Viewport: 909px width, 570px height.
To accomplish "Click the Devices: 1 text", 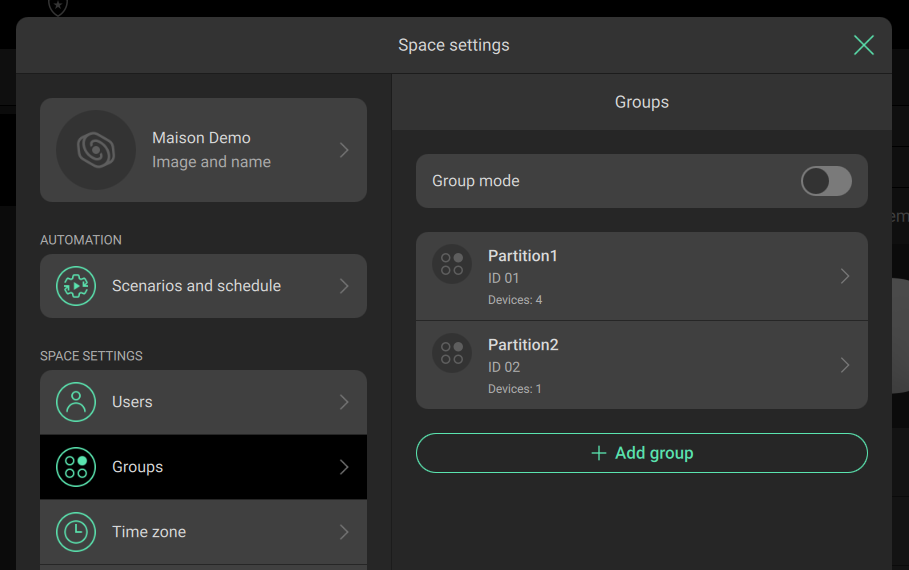I will coord(515,389).
